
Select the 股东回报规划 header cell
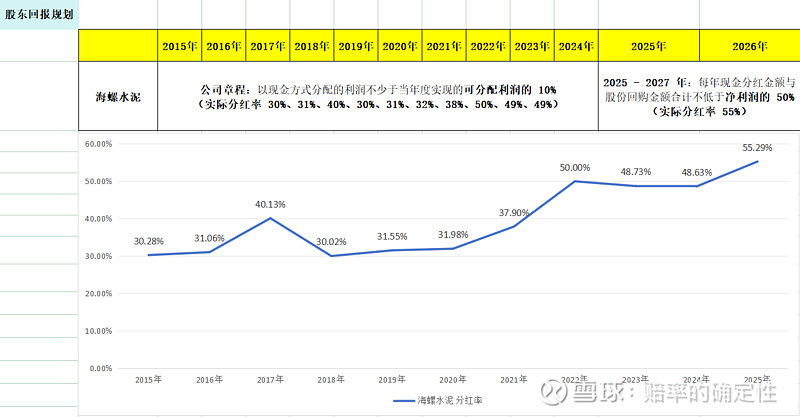[x=39, y=14]
